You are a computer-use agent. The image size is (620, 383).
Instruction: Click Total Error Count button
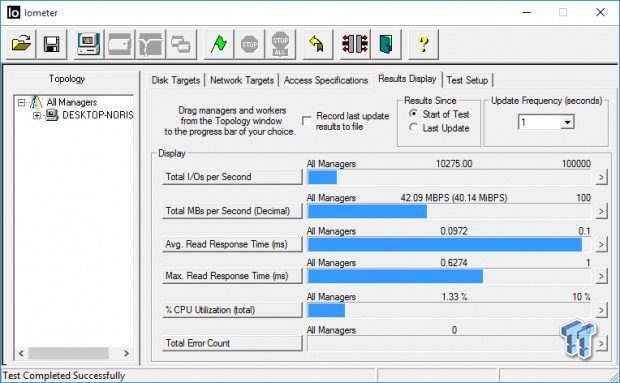[x=232, y=343]
